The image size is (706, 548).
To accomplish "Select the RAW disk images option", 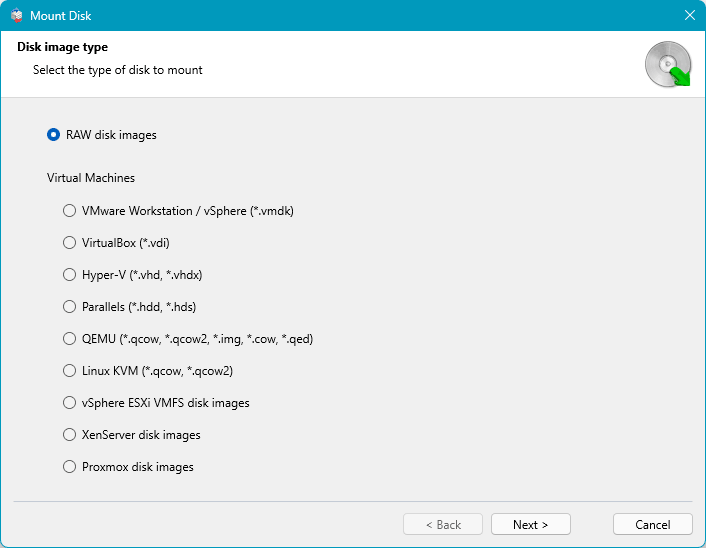I will (x=54, y=135).
